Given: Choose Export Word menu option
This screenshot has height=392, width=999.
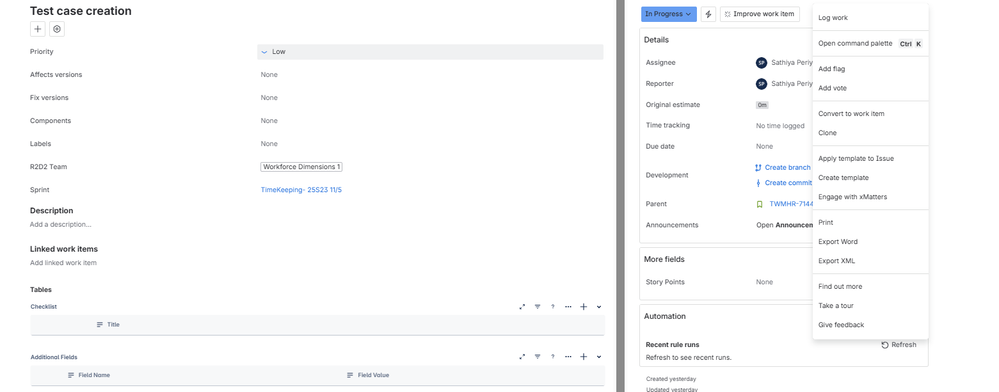Looking at the screenshot, I should click(x=870, y=242).
